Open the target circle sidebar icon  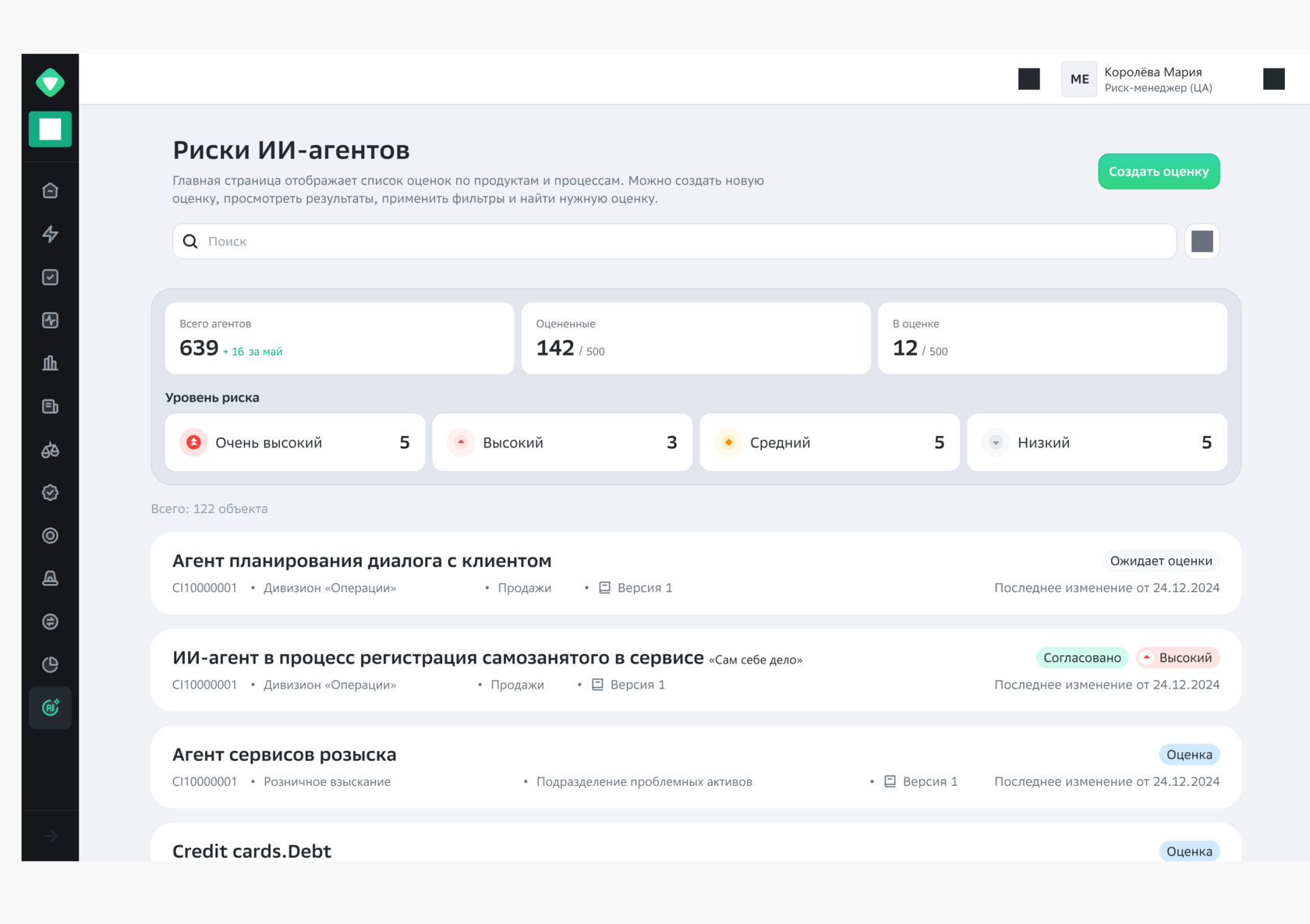tap(50, 536)
